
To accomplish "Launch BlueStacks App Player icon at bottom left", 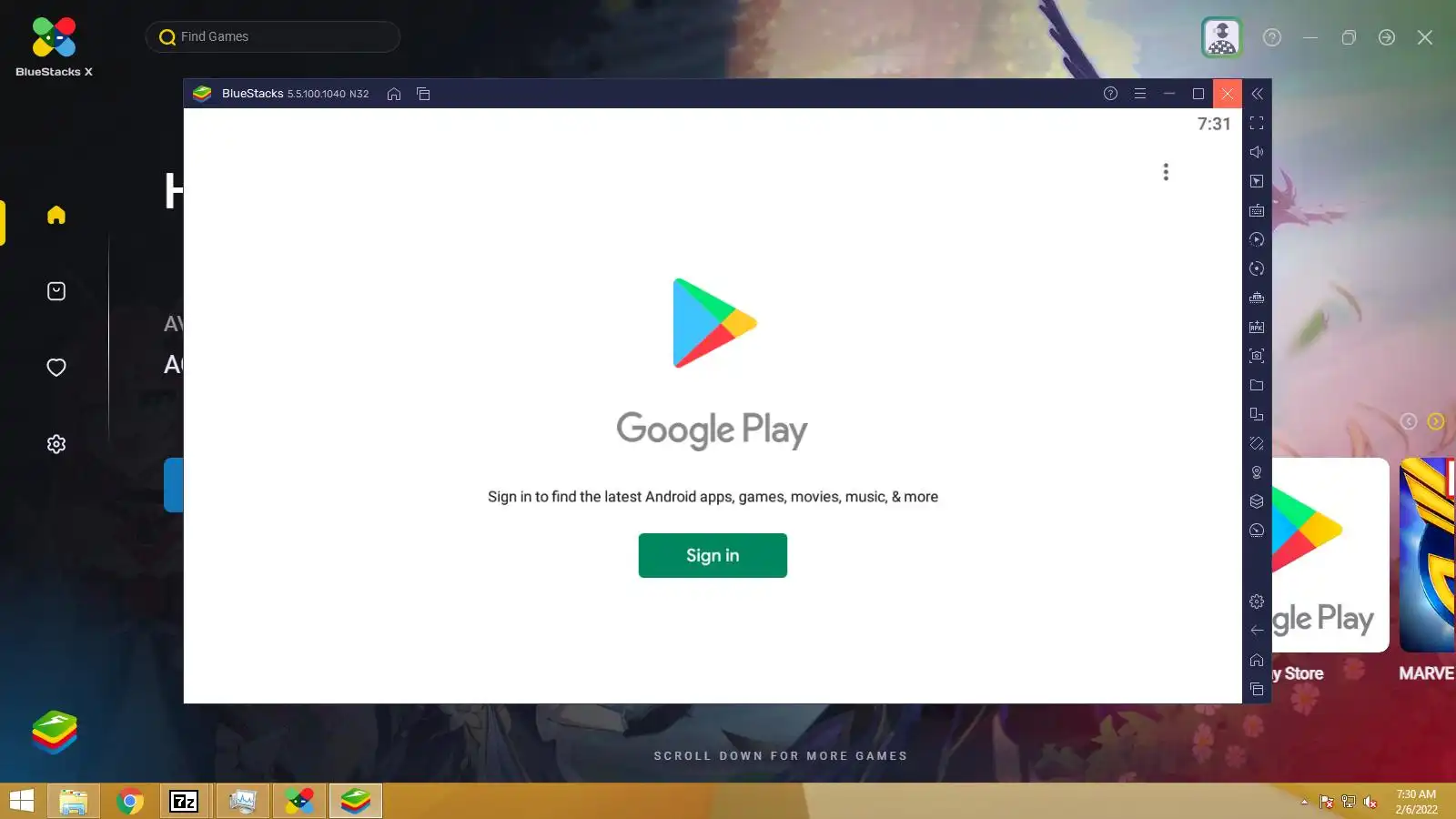I will 55,733.
